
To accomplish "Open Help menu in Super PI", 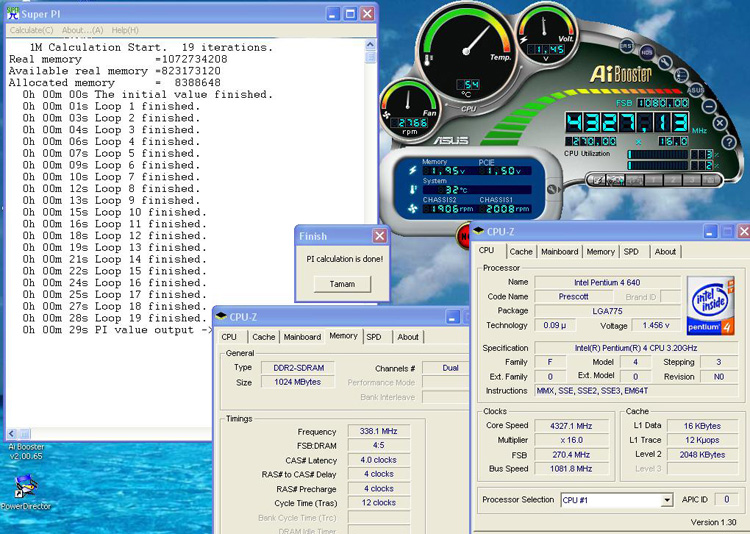I will pyautogui.click(x=125, y=30).
